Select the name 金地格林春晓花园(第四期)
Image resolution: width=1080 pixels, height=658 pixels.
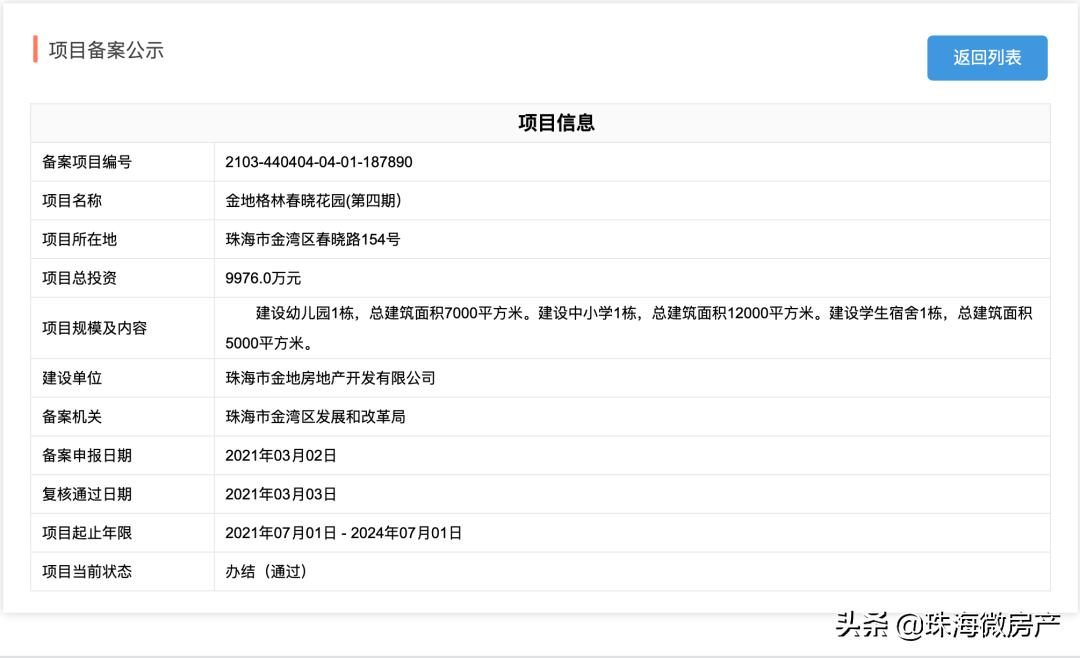point(313,201)
